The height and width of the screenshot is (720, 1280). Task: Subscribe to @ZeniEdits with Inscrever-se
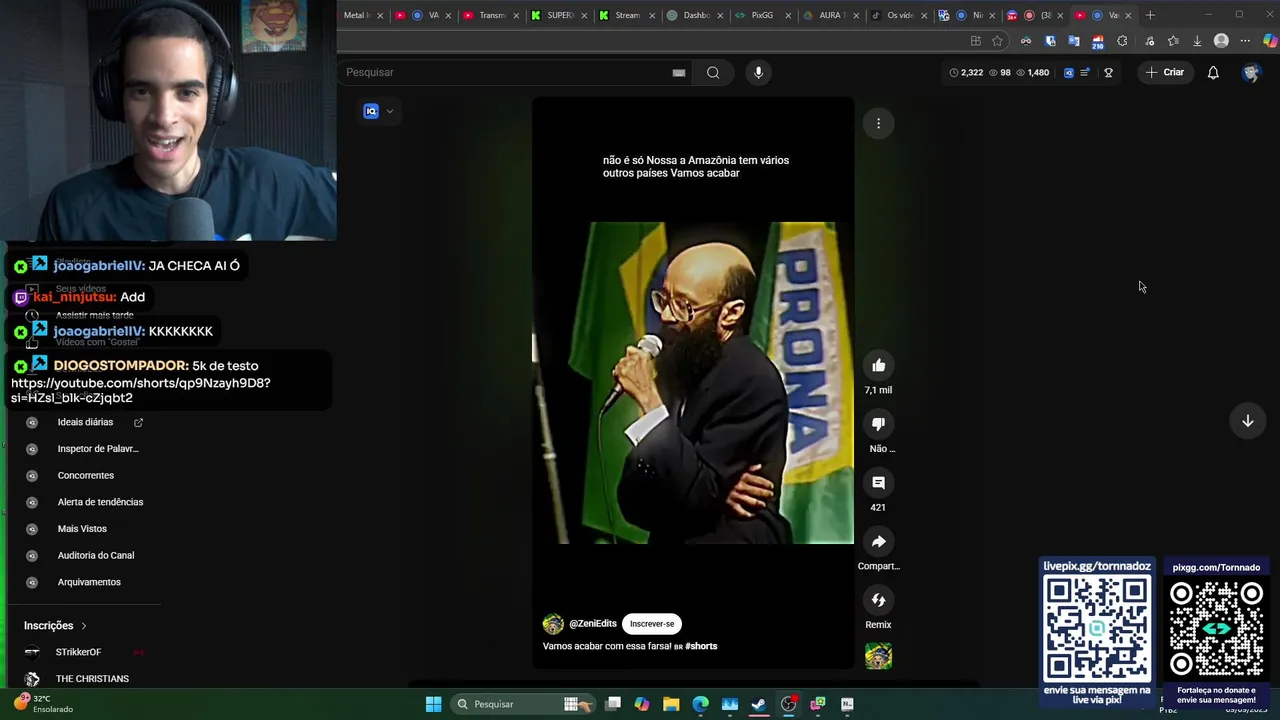pos(652,624)
